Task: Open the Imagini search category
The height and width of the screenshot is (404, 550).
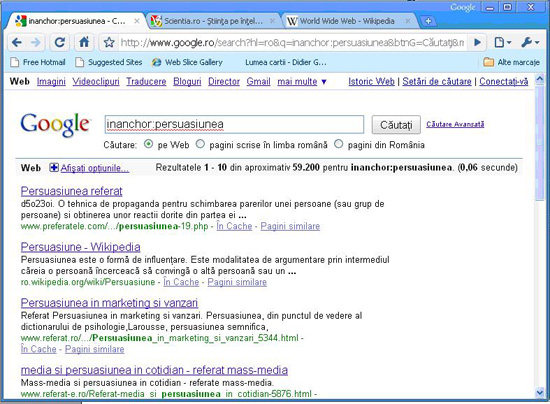Action: tap(51, 82)
